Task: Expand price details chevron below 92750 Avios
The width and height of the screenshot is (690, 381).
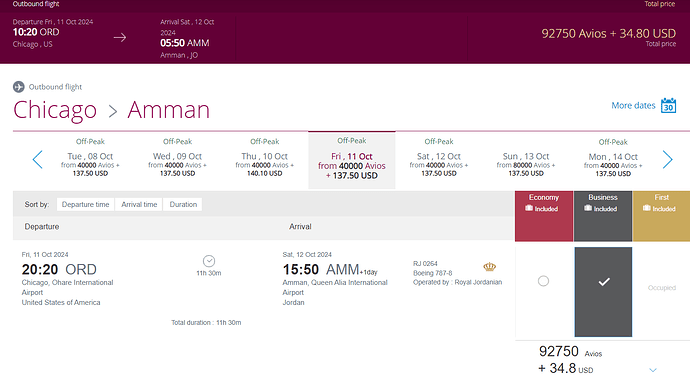Action: (653, 370)
